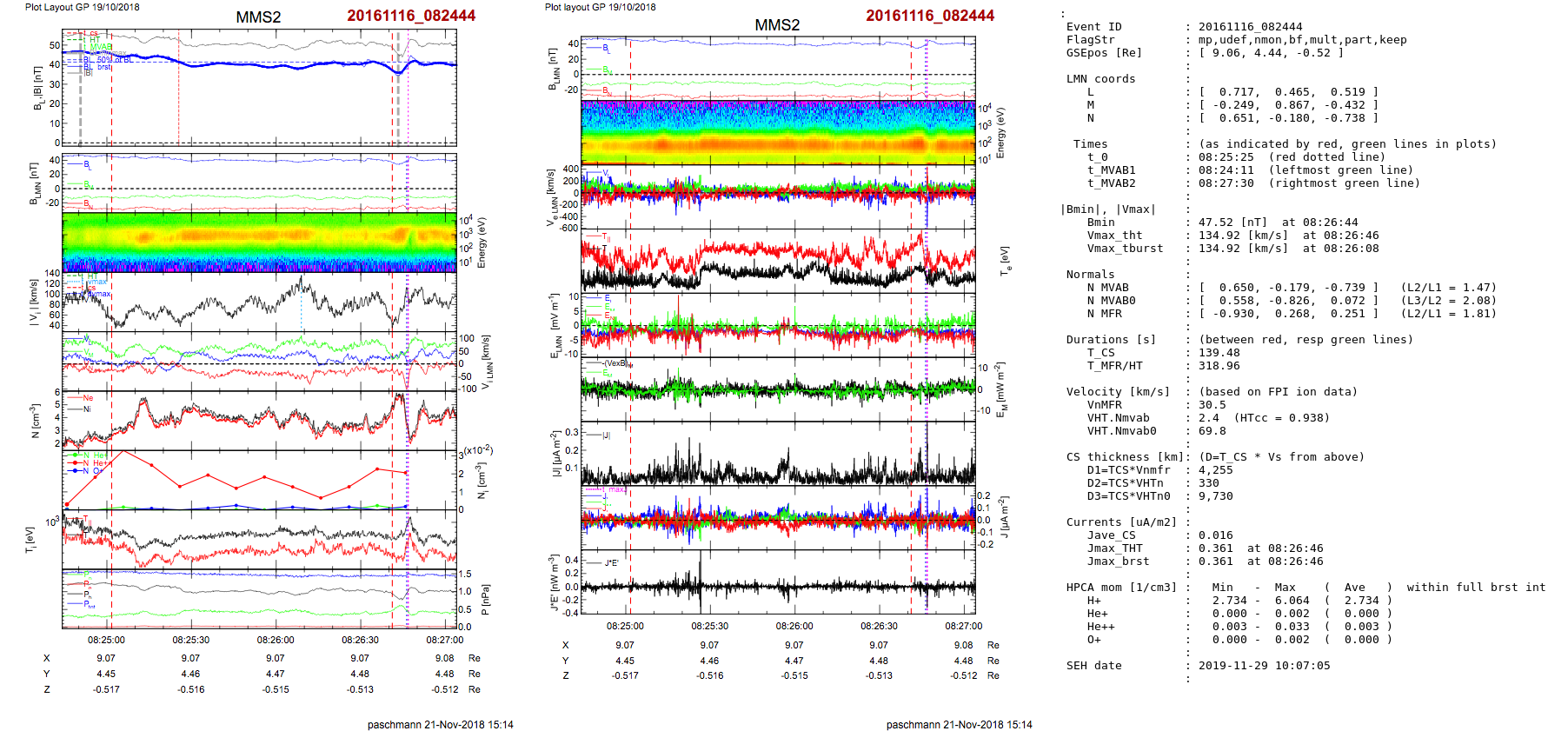The width and height of the screenshot is (1568, 731).
Task: Click the paschmann footer under the left plot
Action: (x=440, y=724)
